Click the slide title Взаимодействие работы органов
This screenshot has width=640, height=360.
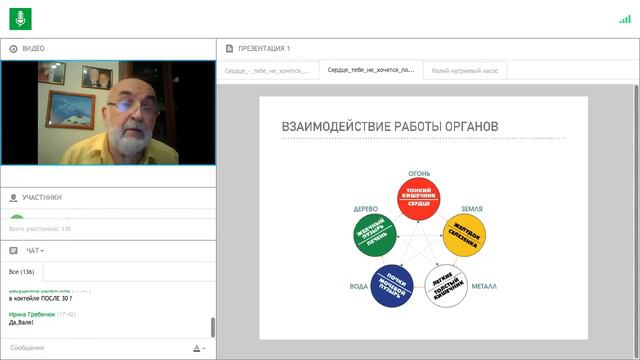coord(390,127)
